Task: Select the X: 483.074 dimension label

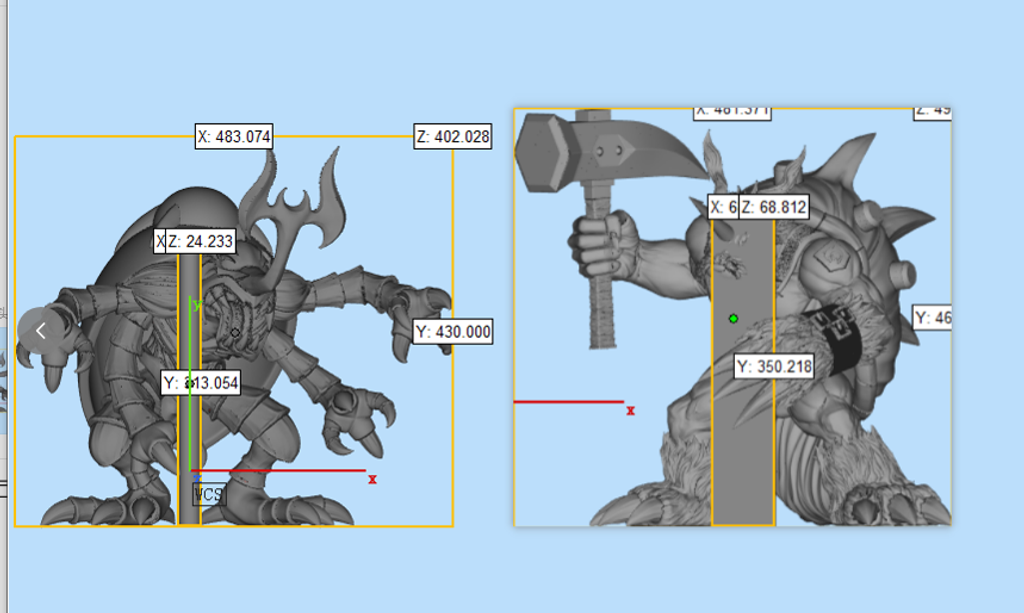Action: [x=234, y=137]
